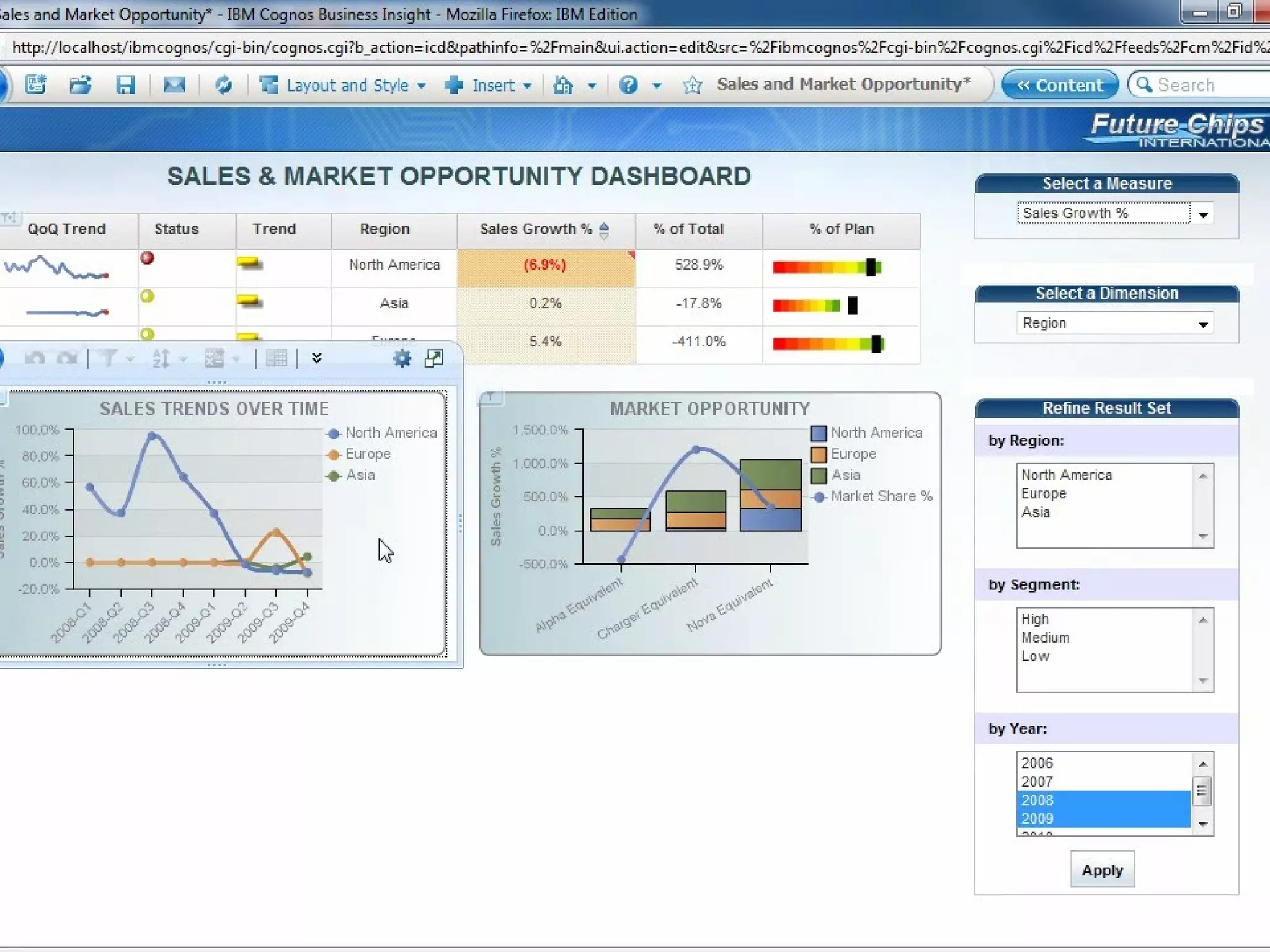Expand widget toolbar double-chevron

pyautogui.click(x=317, y=358)
